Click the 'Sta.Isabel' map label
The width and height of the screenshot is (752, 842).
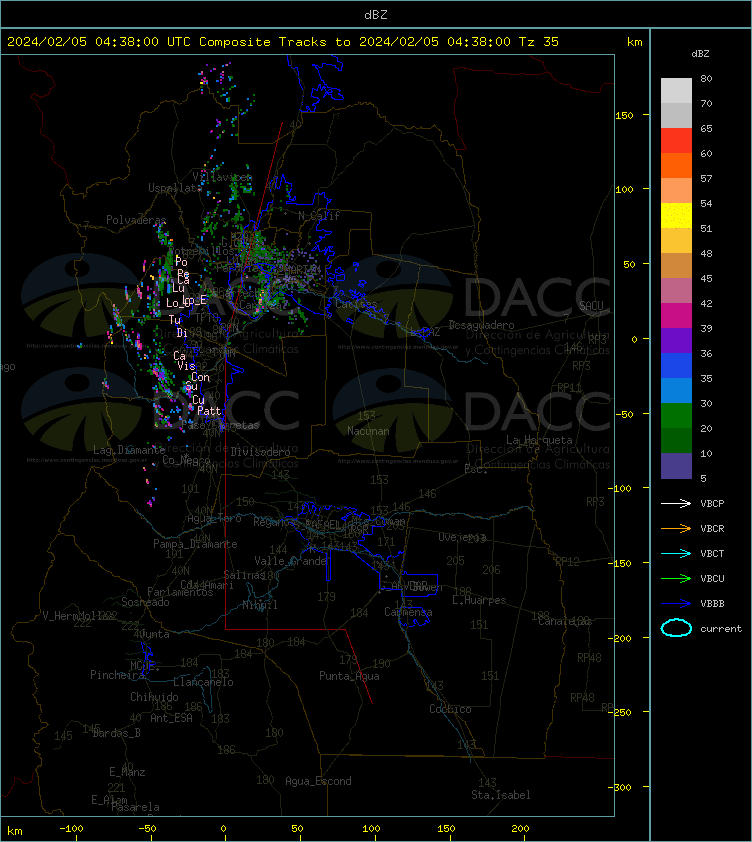[x=501, y=795]
